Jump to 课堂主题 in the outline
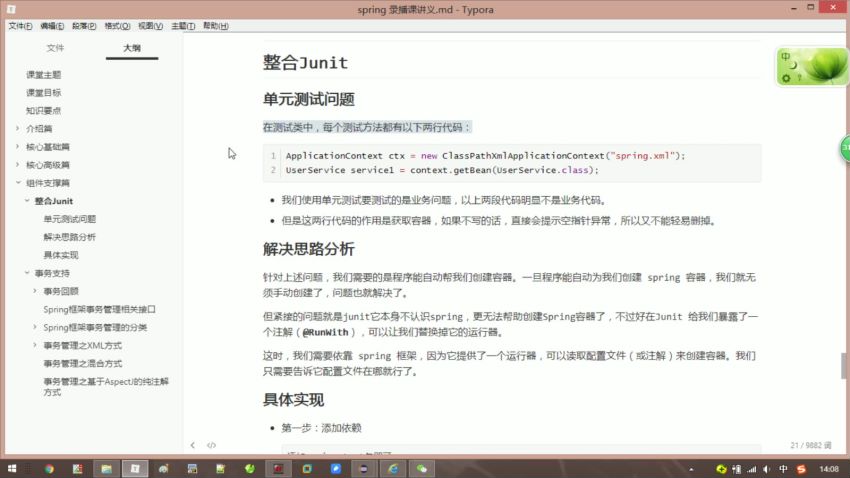 [x=44, y=75]
